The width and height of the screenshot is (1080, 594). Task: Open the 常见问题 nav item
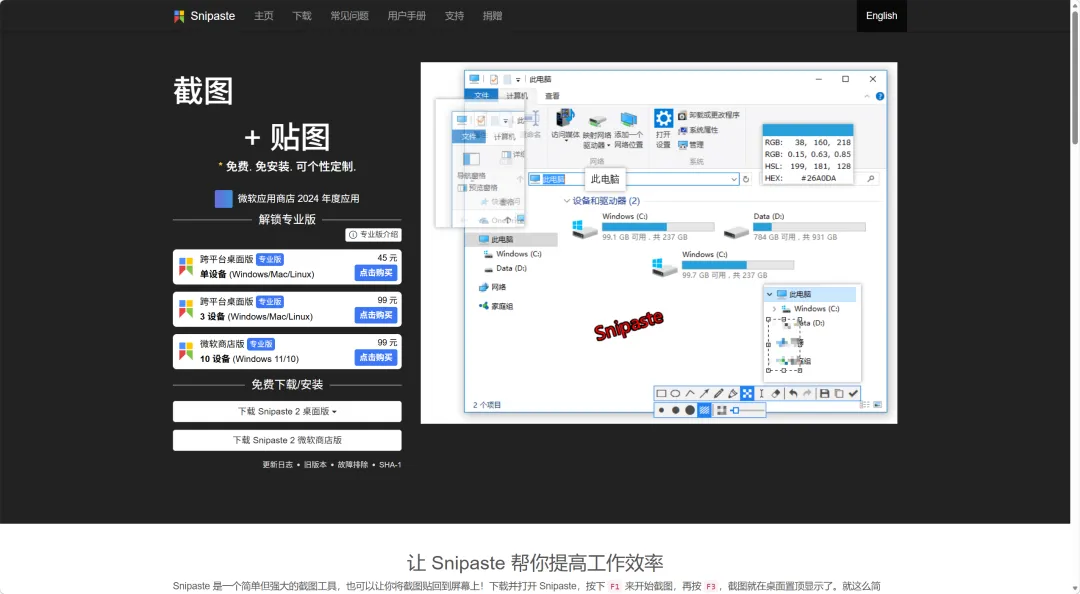(x=349, y=16)
